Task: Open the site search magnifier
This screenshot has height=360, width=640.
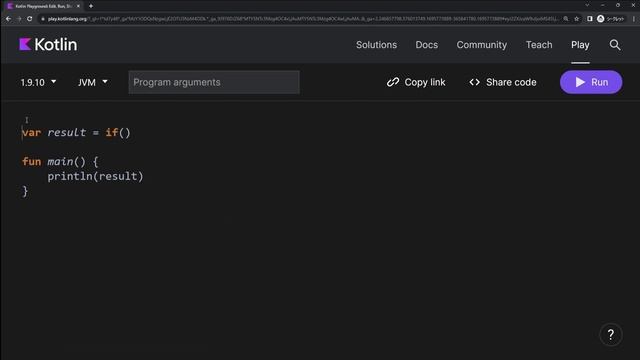Action: (x=615, y=45)
